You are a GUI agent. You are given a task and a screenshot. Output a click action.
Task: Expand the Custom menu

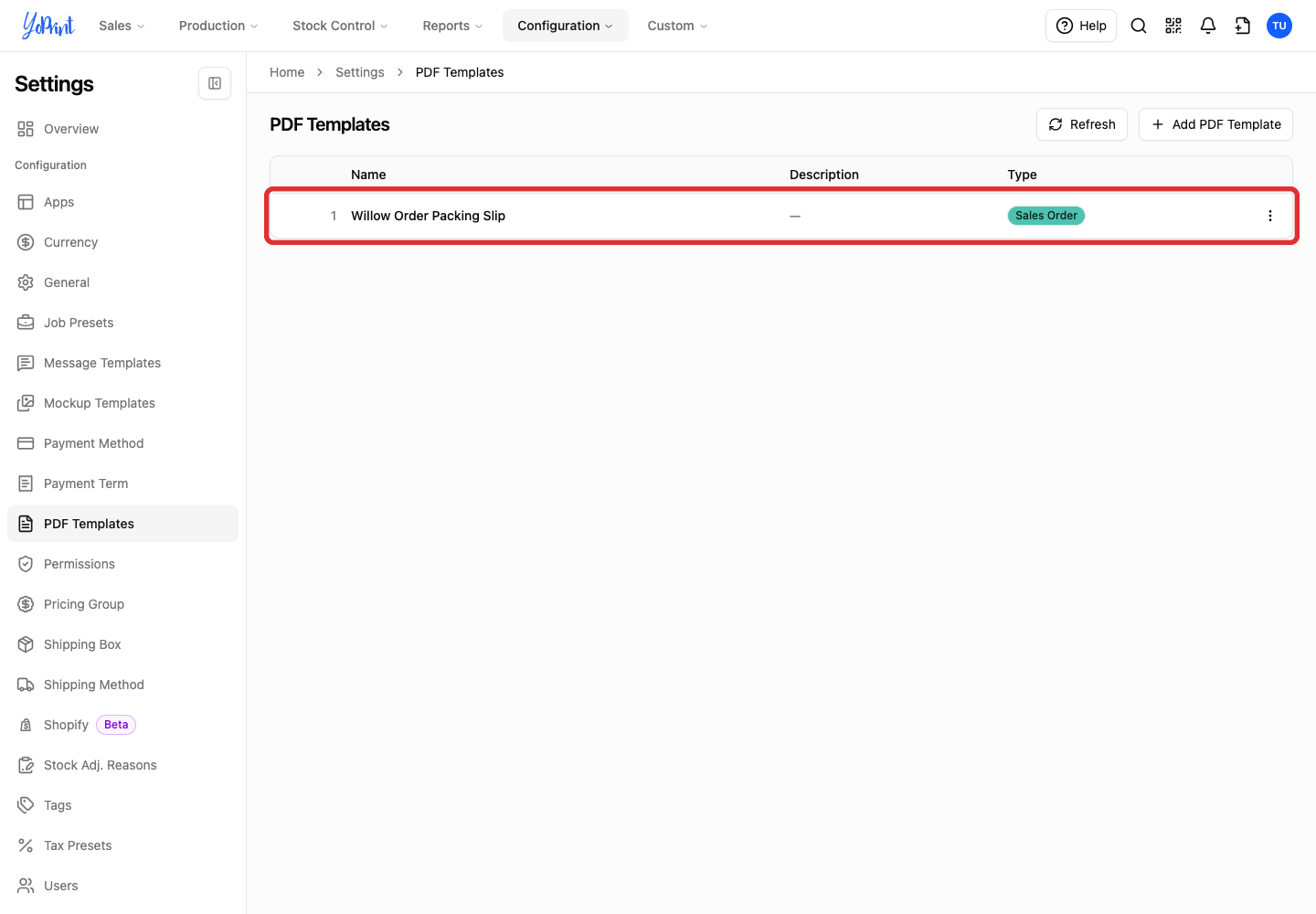(677, 26)
